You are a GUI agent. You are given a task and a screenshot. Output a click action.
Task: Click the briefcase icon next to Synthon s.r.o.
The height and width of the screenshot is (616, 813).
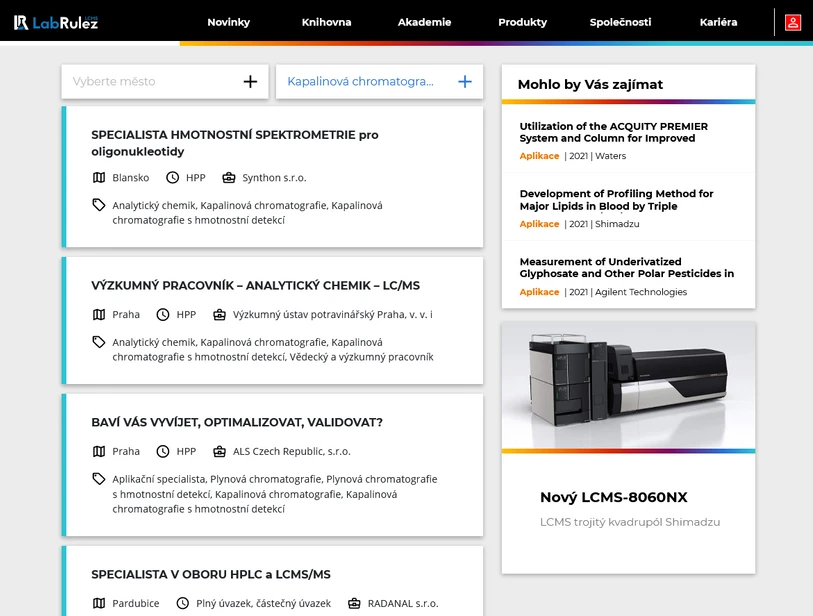(229, 177)
